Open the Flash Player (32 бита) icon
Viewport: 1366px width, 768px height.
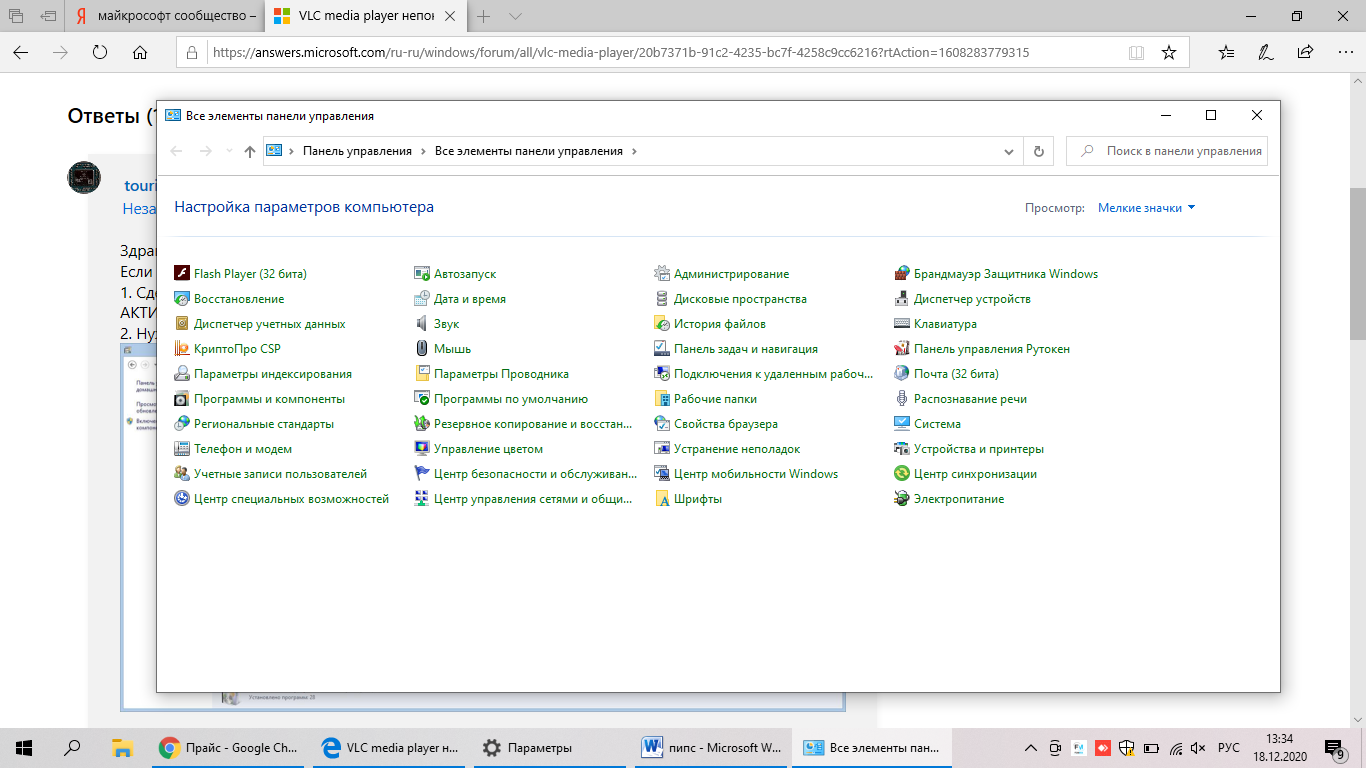coord(182,273)
